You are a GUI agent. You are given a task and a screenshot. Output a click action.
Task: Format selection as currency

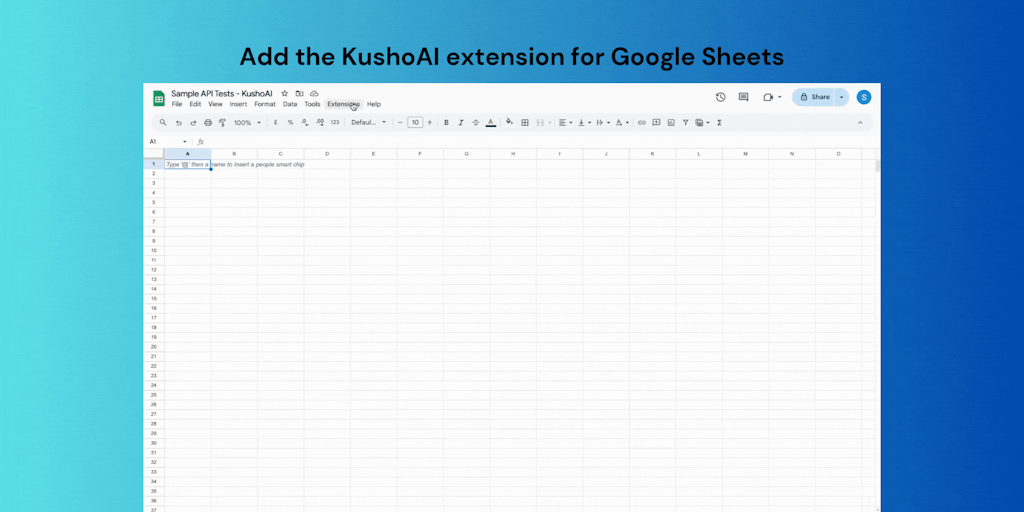coord(276,122)
